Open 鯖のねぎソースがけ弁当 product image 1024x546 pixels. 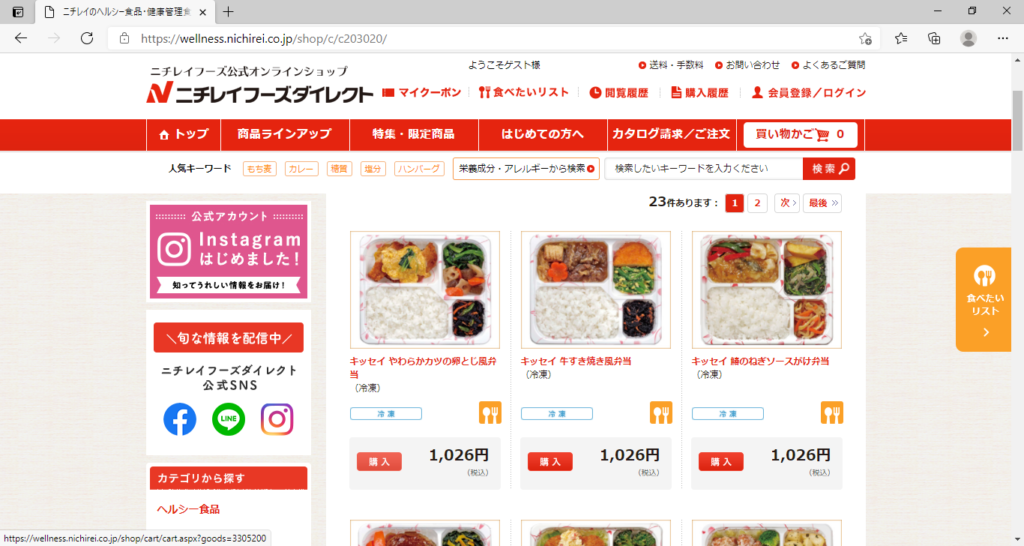[767, 289]
